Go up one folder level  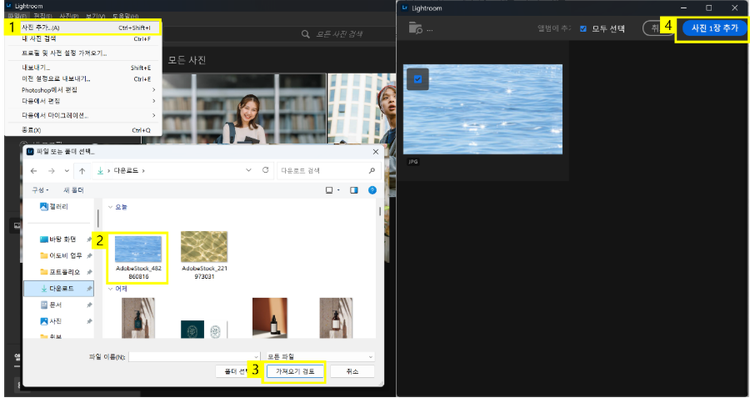tap(82, 171)
